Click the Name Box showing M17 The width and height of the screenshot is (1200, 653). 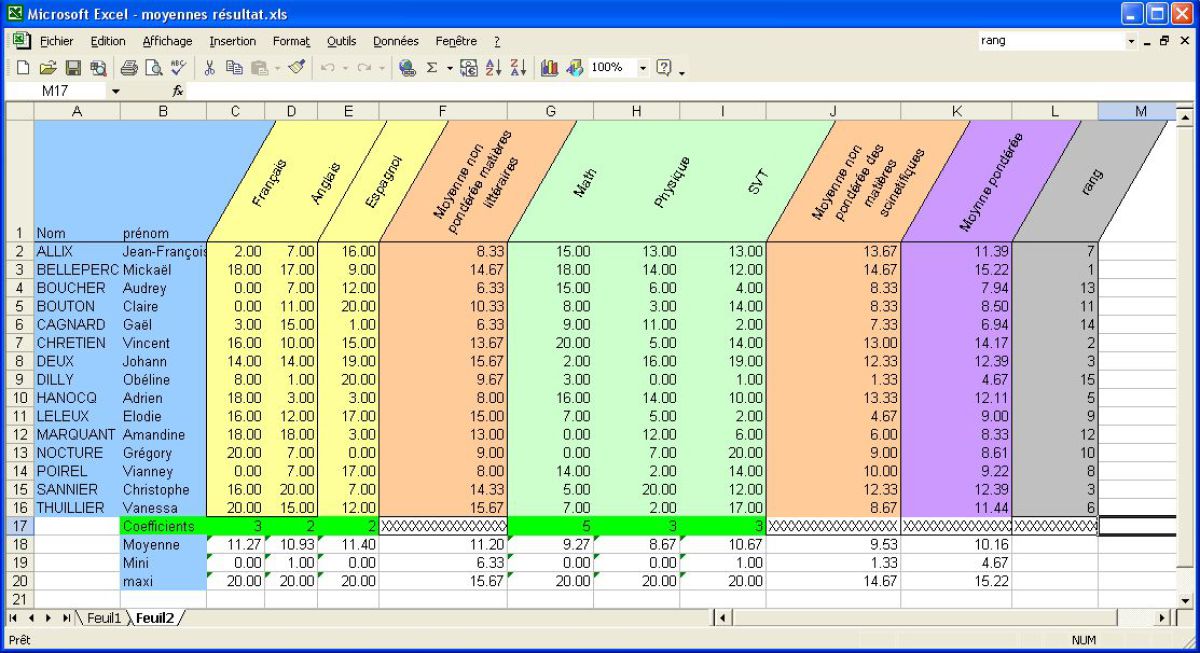[58, 91]
